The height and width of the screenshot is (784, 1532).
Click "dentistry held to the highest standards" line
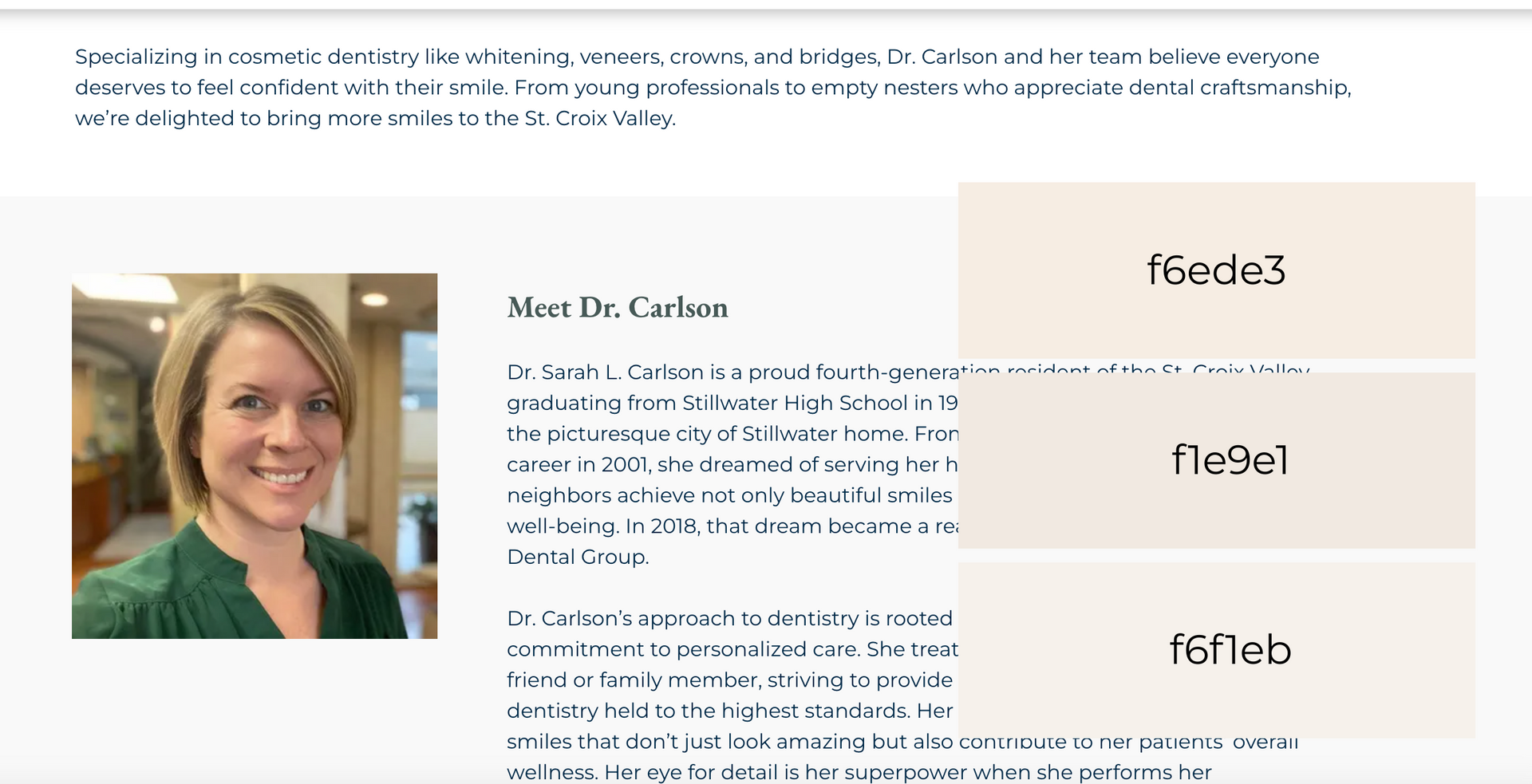click(x=730, y=711)
